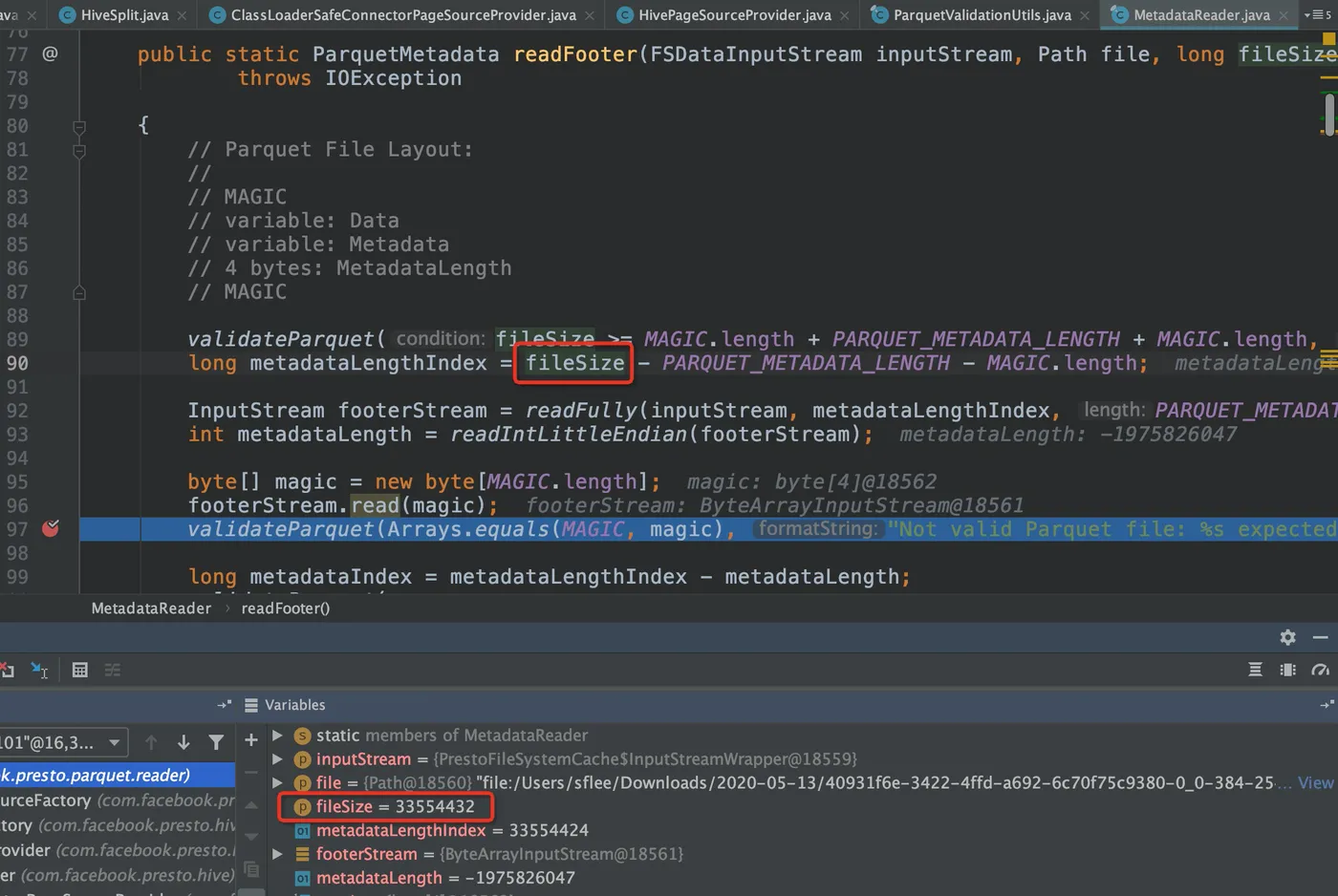Open the ParquetValidationUtils.java tab
The height and width of the screenshot is (896, 1338).
[x=982, y=14]
